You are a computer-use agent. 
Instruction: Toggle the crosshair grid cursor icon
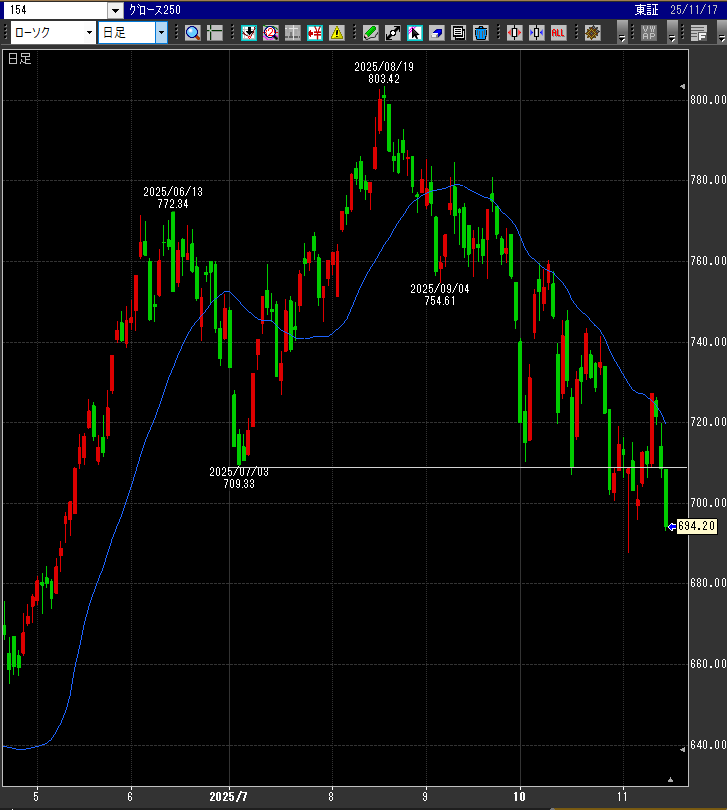pos(215,33)
